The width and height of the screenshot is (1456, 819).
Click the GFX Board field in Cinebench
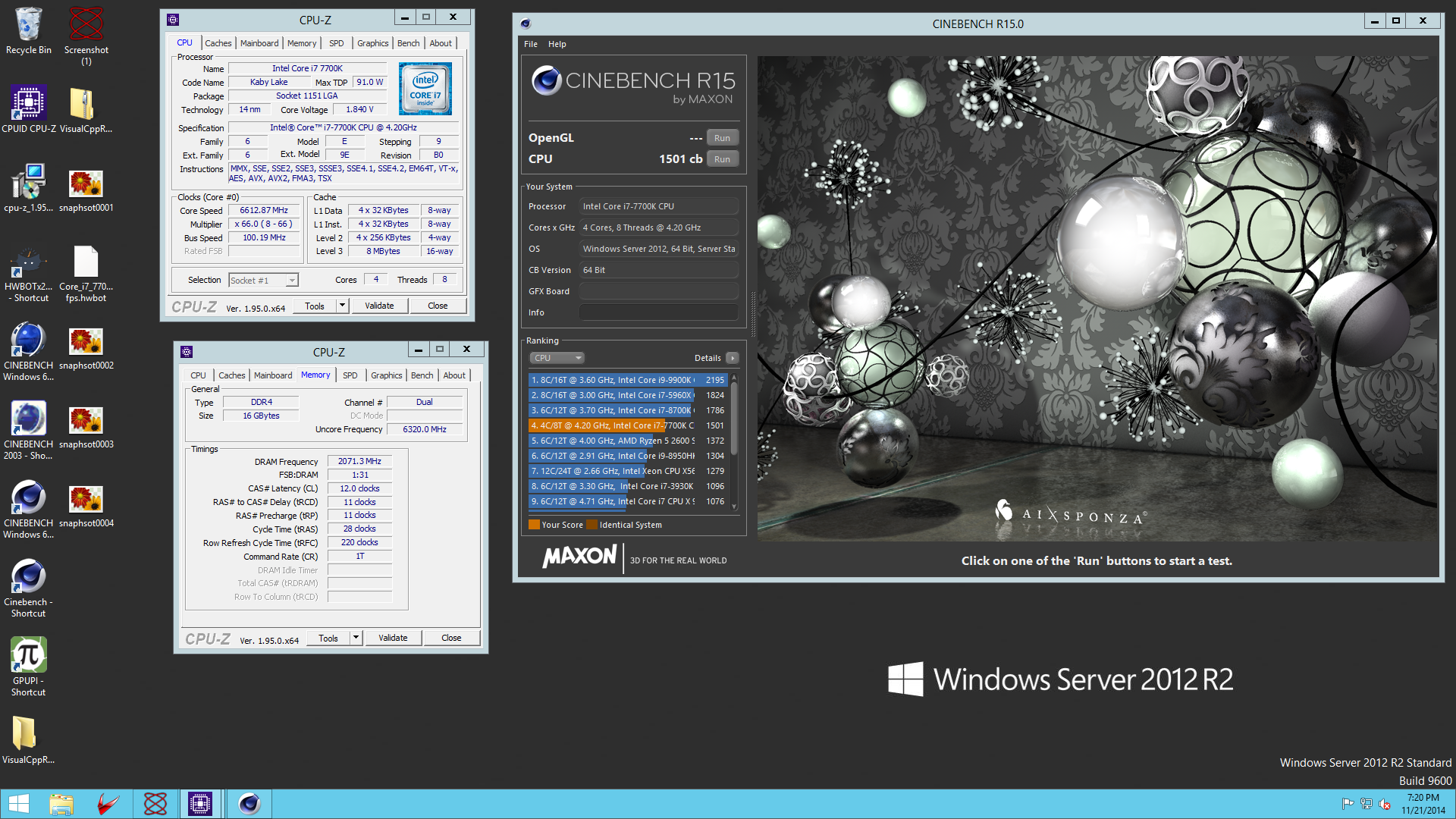659,291
